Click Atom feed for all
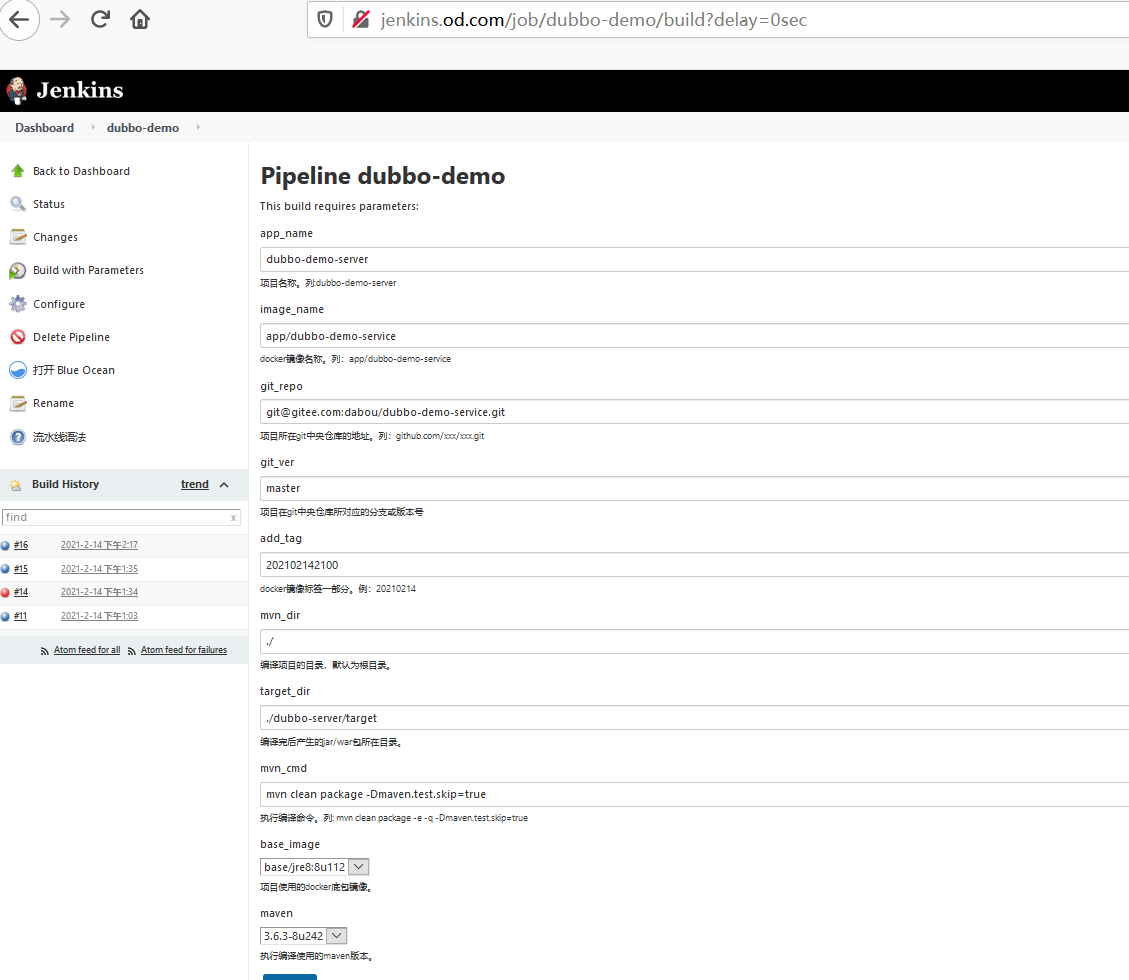The image size is (1129, 980). tap(87, 650)
